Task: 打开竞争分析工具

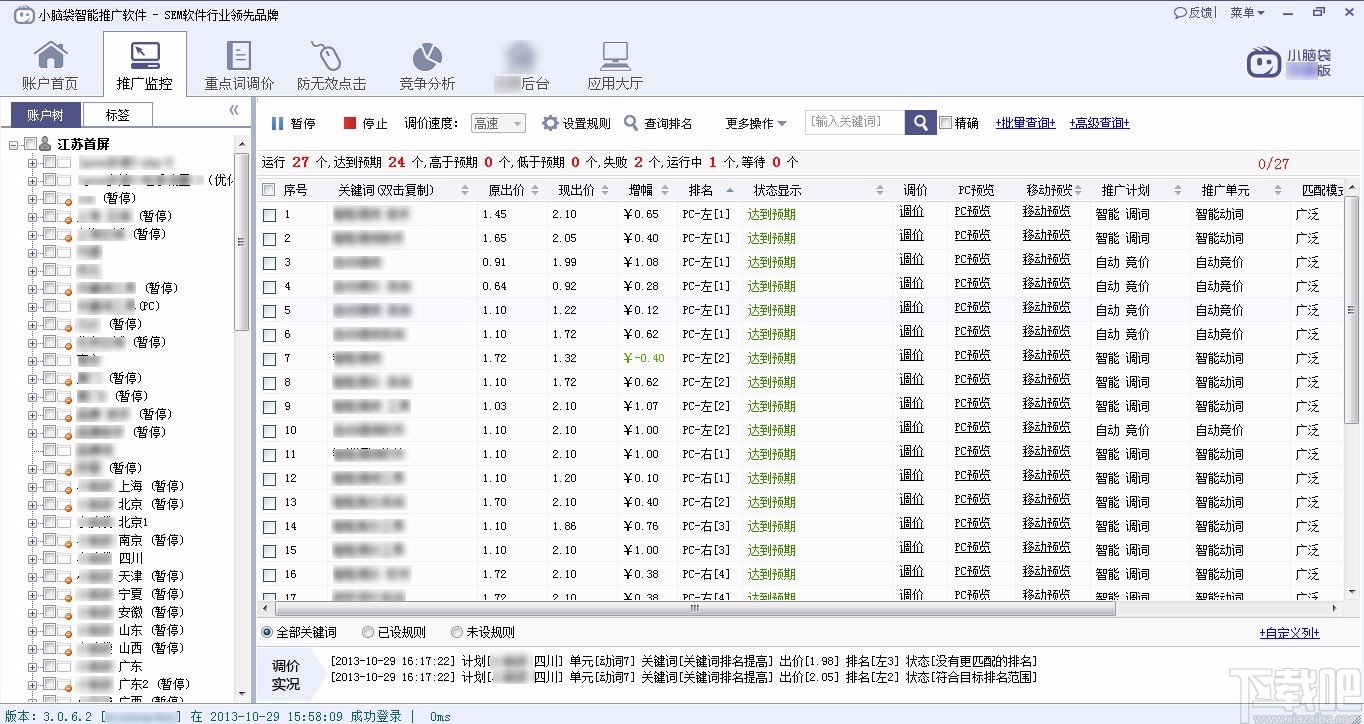Action: point(426,62)
